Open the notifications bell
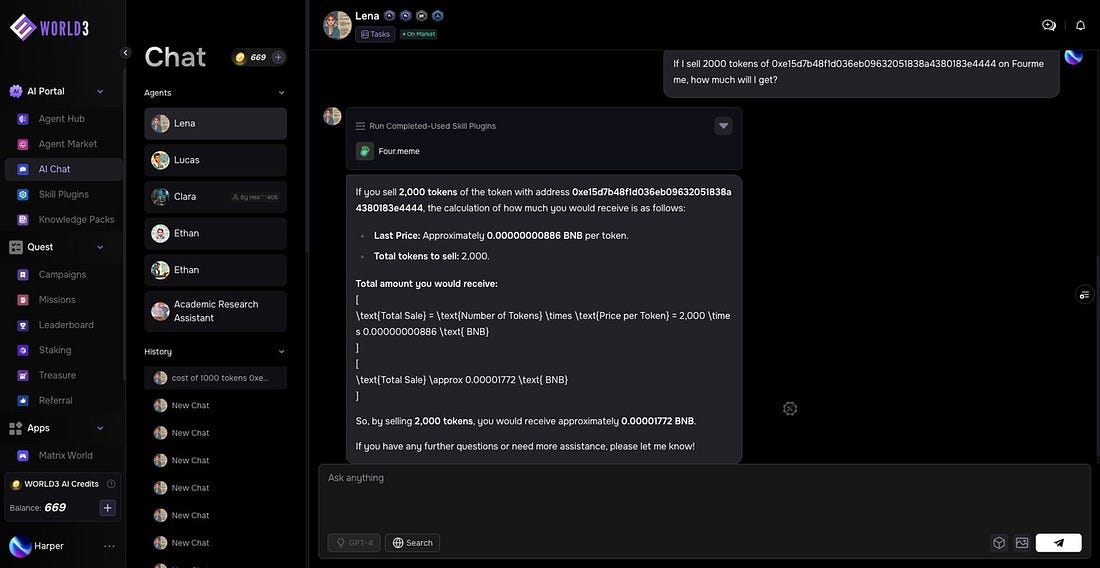The image size is (1100, 568). (1080, 25)
